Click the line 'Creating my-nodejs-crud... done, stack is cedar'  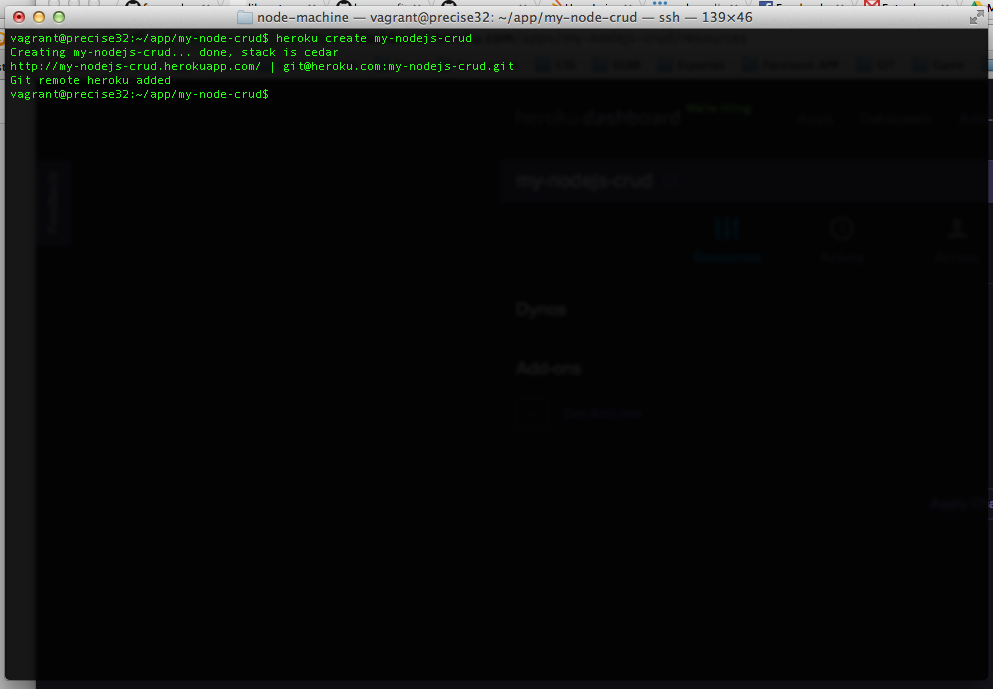[x=174, y=52]
